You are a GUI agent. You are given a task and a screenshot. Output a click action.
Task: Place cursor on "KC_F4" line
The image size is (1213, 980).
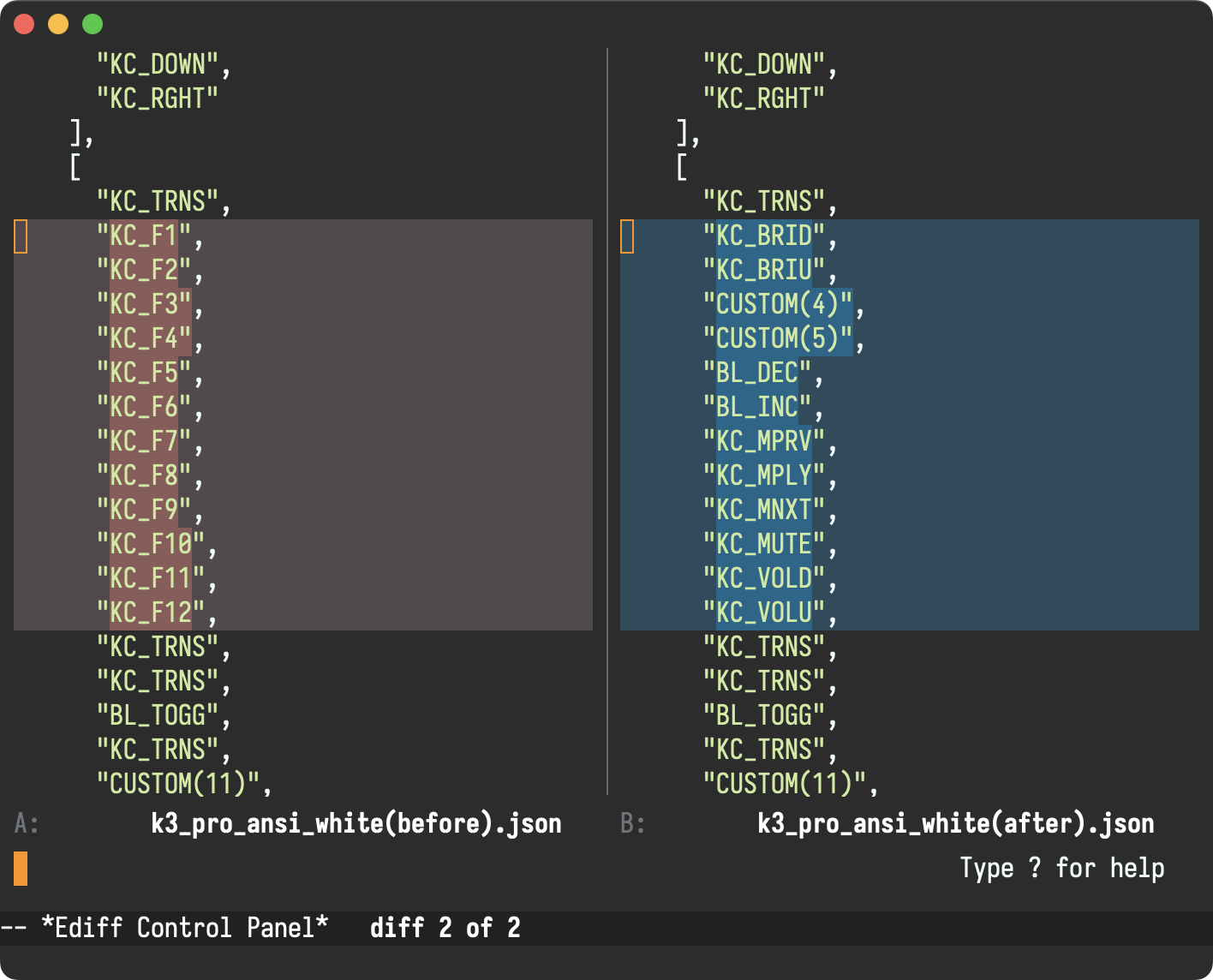[150, 339]
